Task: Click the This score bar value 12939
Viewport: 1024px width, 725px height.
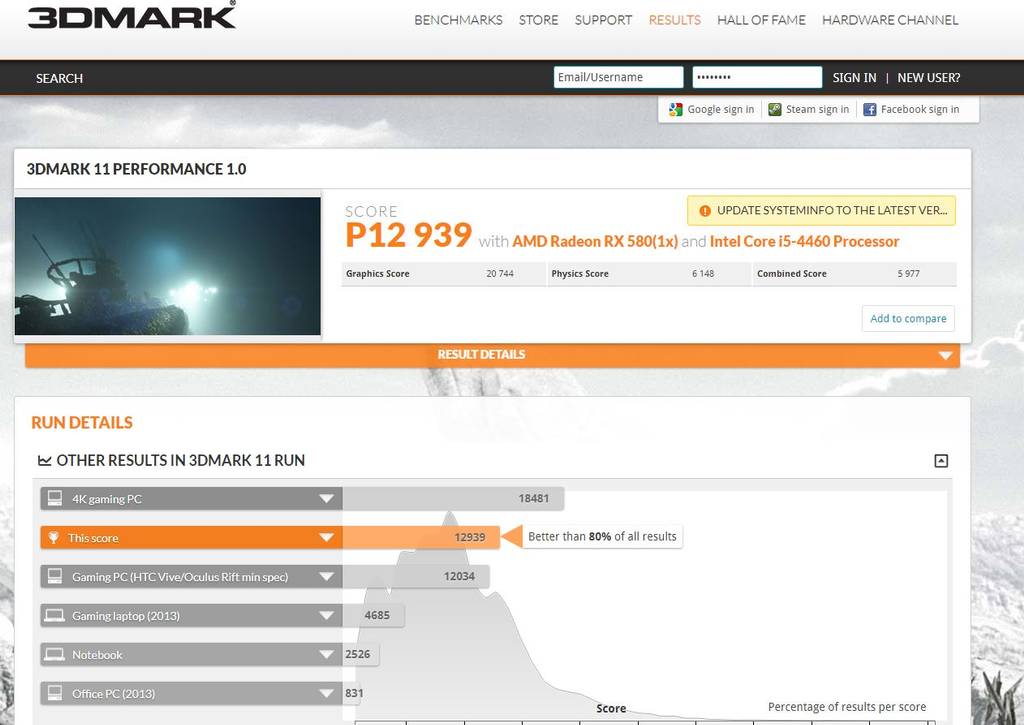Action: (x=421, y=538)
